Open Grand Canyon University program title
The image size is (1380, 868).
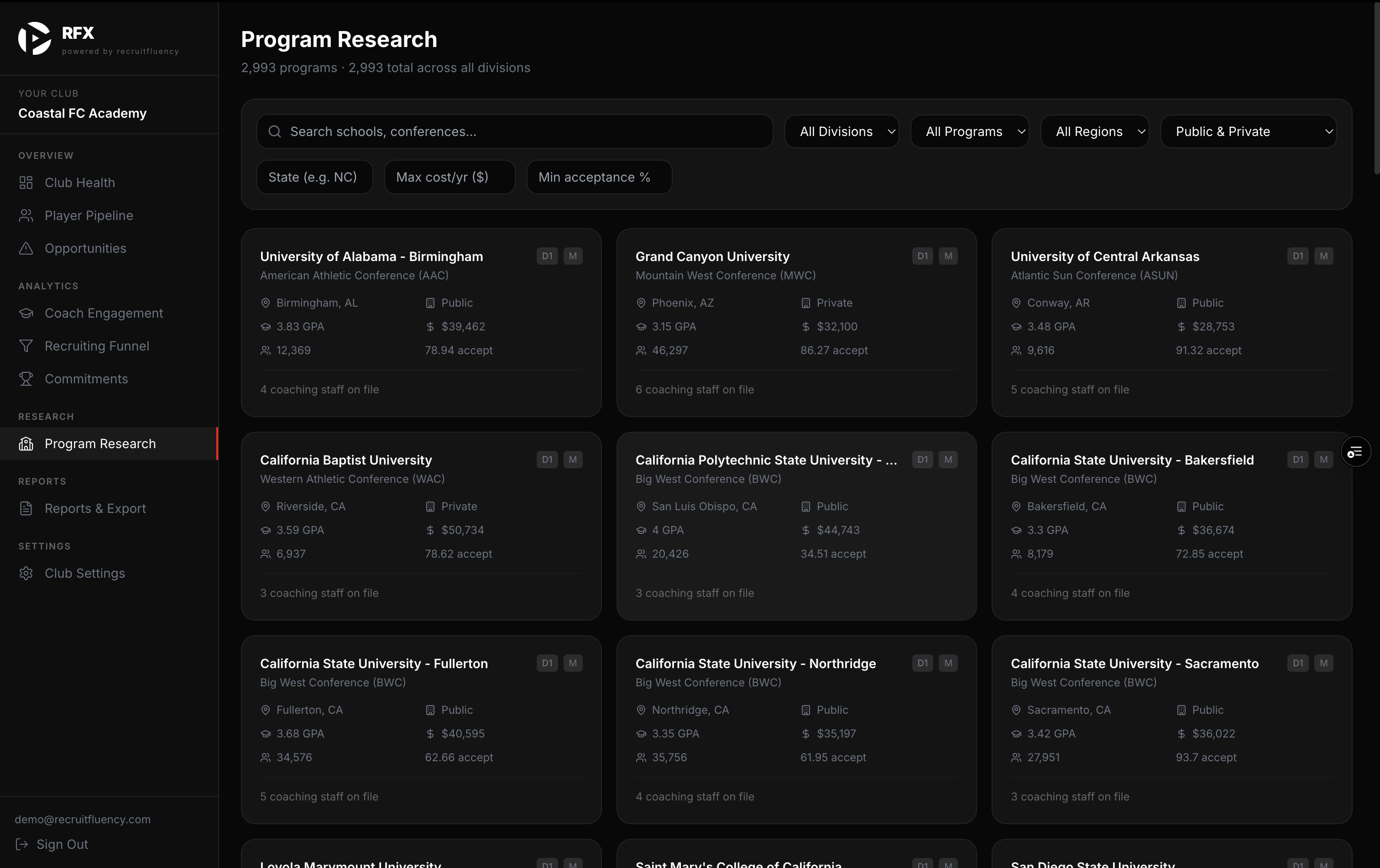(x=712, y=256)
